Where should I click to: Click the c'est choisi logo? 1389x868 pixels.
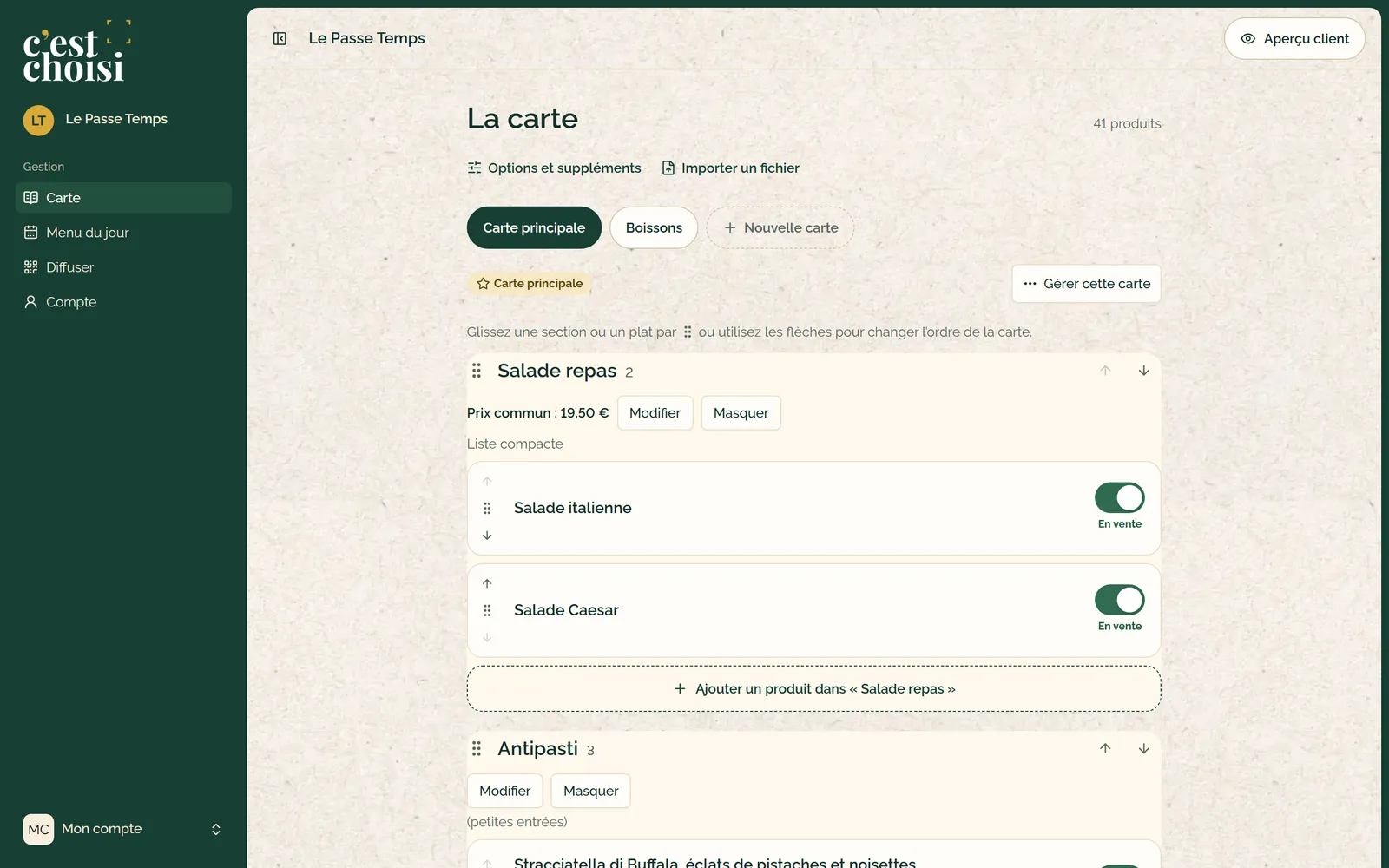click(x=76, y=52)
